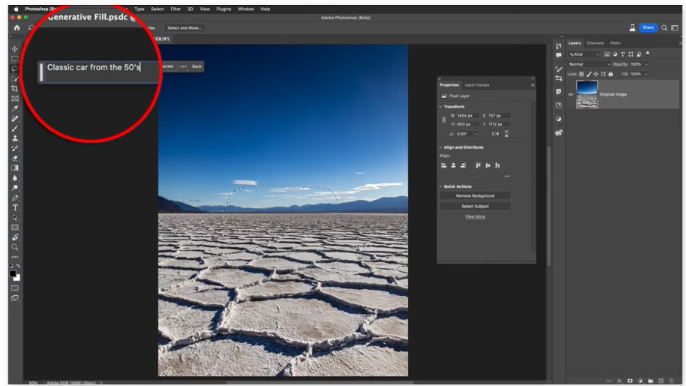686x386 pixels.
Task: Click the Home icon in options bar
Action: (17, 28)
